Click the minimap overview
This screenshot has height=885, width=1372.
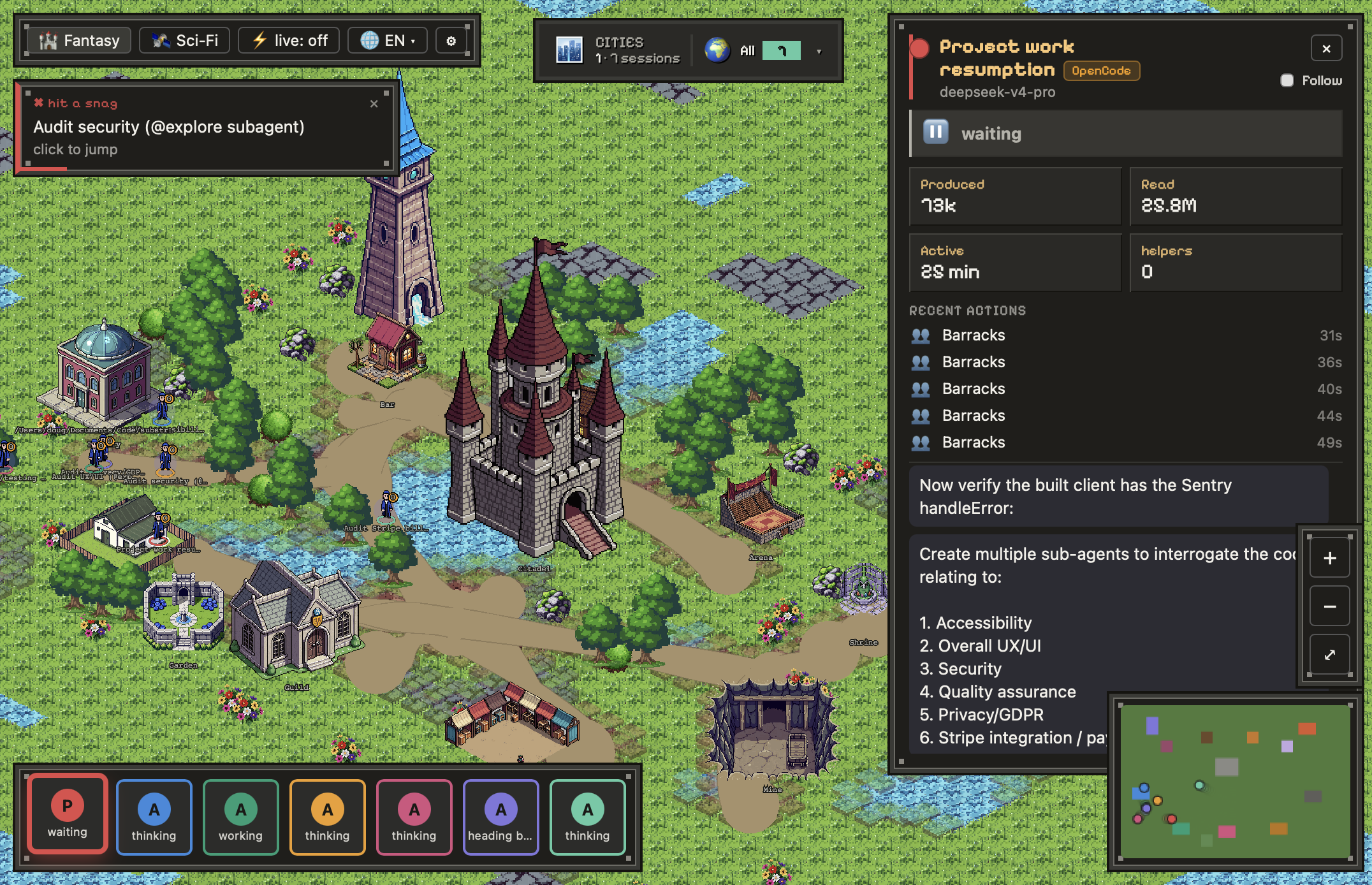click(1235, 782)
